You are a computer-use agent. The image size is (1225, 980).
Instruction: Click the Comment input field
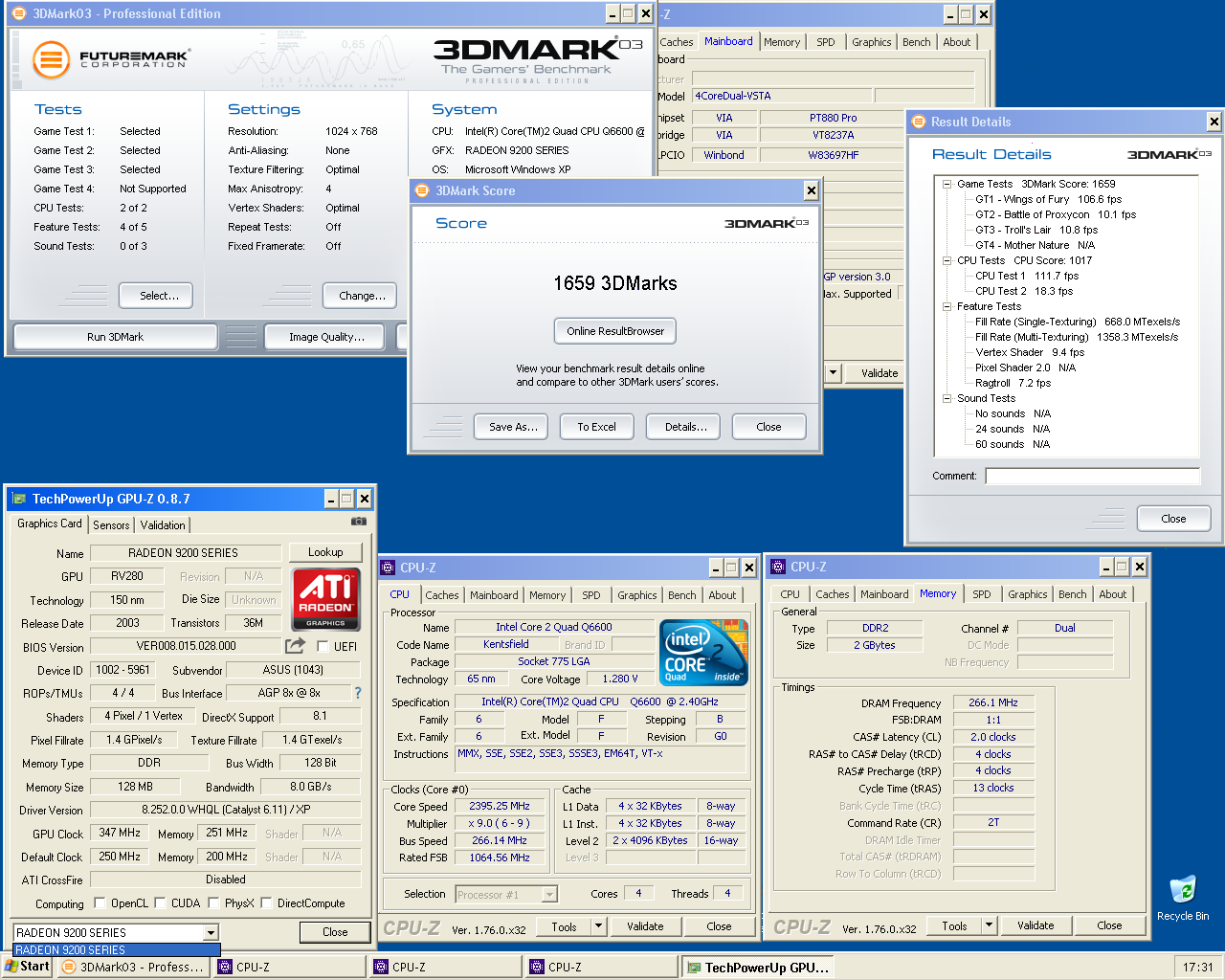click(x=1092, y=476)
